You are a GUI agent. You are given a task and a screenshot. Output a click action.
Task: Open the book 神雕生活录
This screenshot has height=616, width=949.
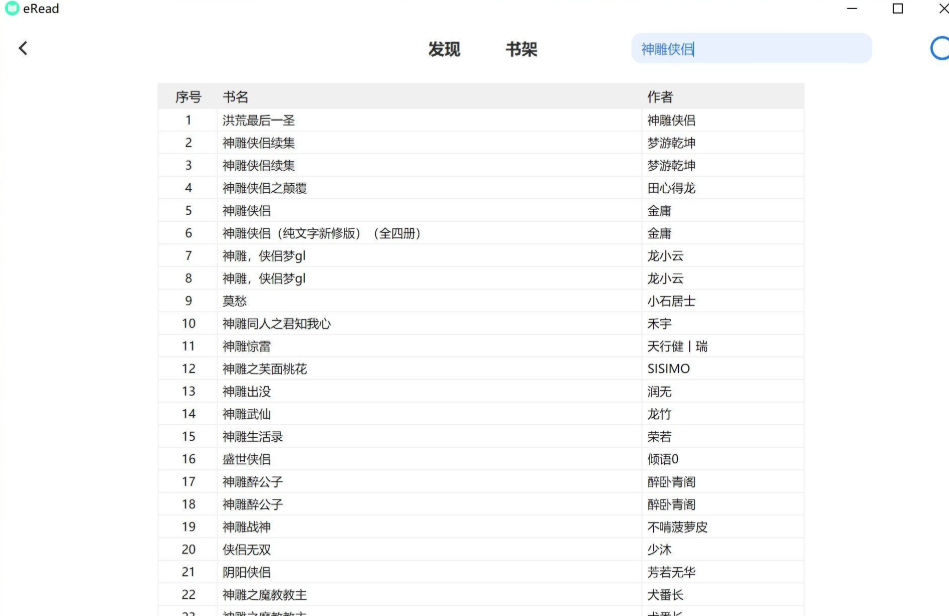pos(253,436)
